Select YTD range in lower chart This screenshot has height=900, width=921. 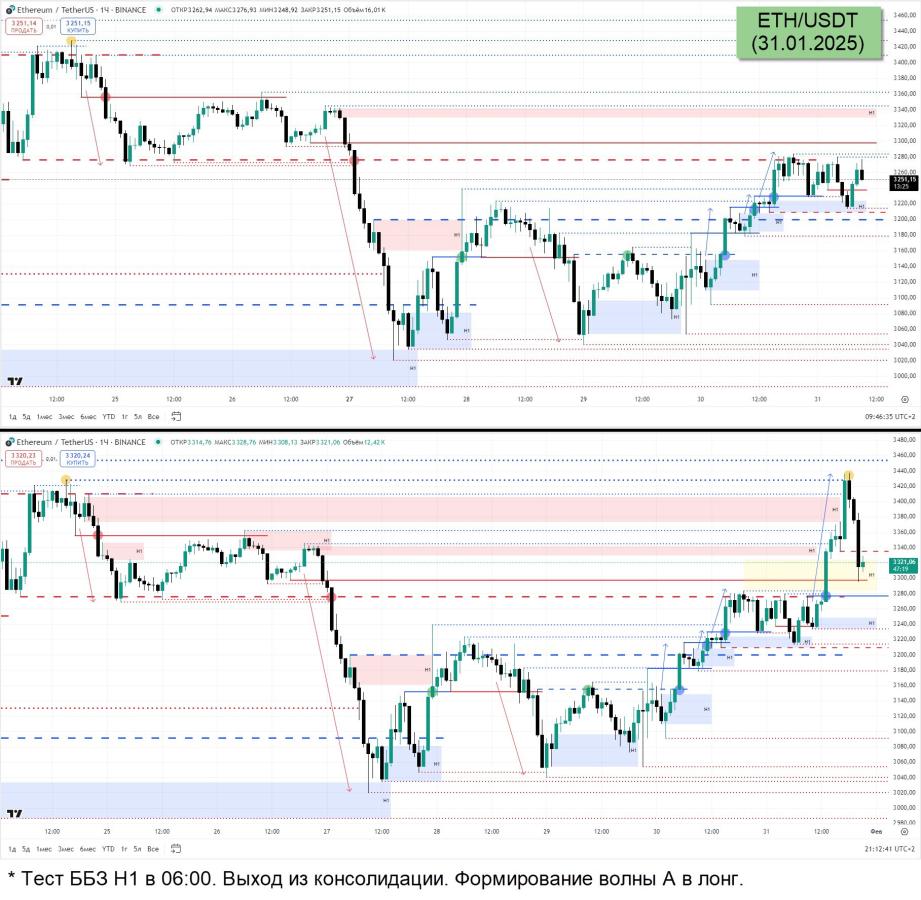[108, 849]
